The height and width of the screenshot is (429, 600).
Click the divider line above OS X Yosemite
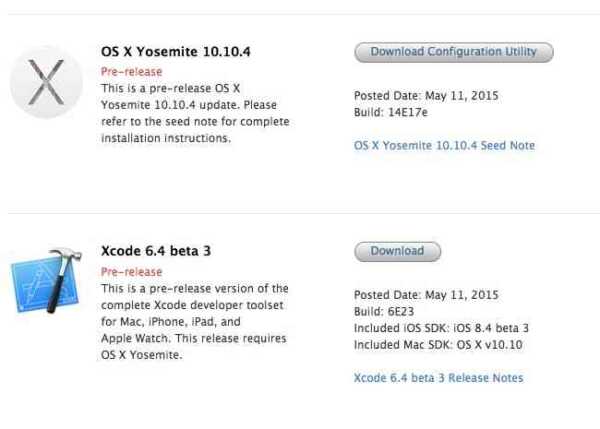tap(300, 15)
